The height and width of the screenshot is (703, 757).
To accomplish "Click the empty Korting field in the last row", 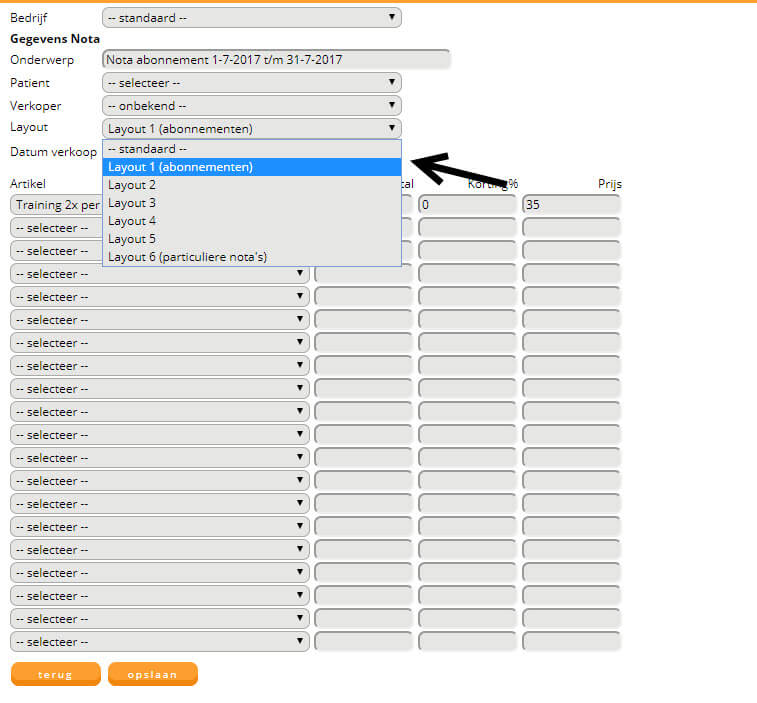I will [x=467, y=642].
